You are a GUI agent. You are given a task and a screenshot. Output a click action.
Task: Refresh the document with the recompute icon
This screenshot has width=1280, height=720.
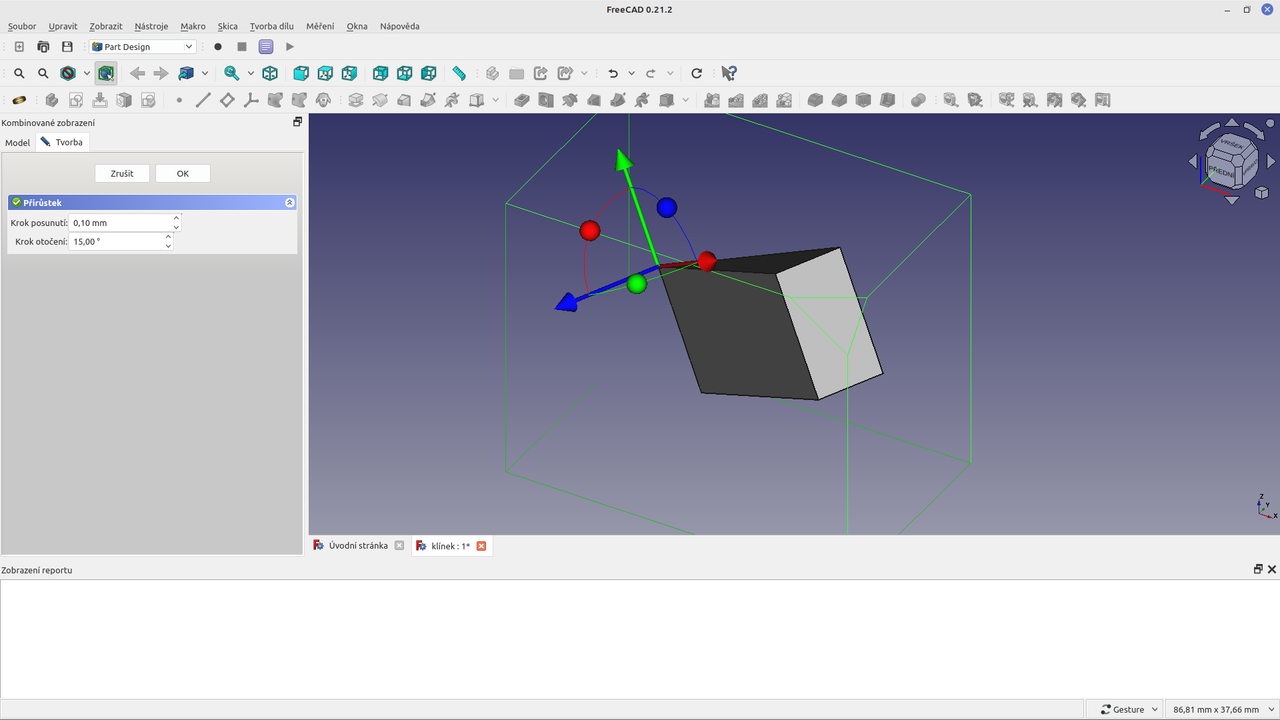tap(697, 73)
